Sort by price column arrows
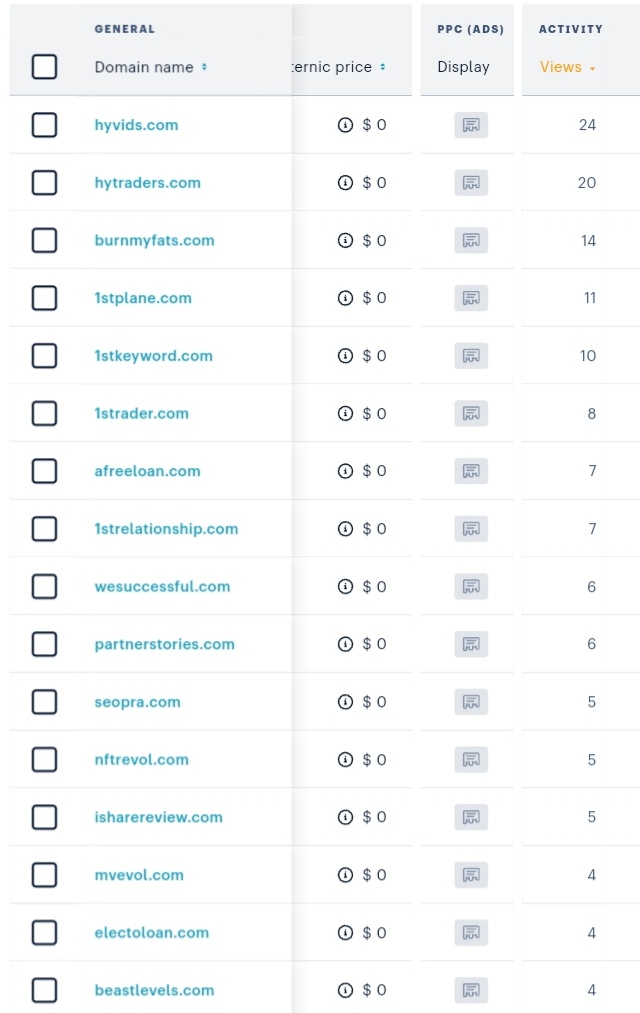 [382, 67]
